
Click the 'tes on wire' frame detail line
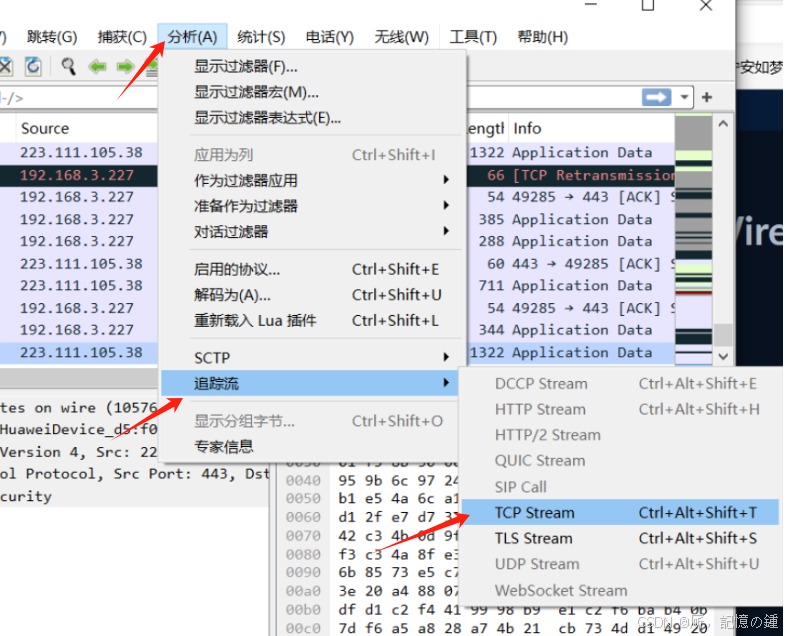(x=79, y=407)
